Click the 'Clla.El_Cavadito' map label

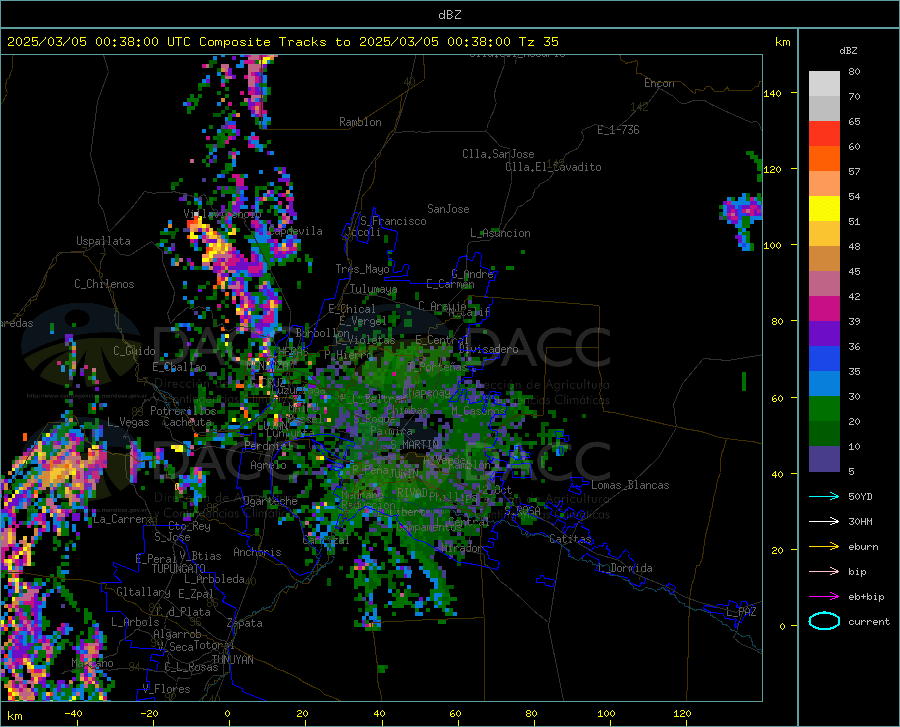pos(553,167)
